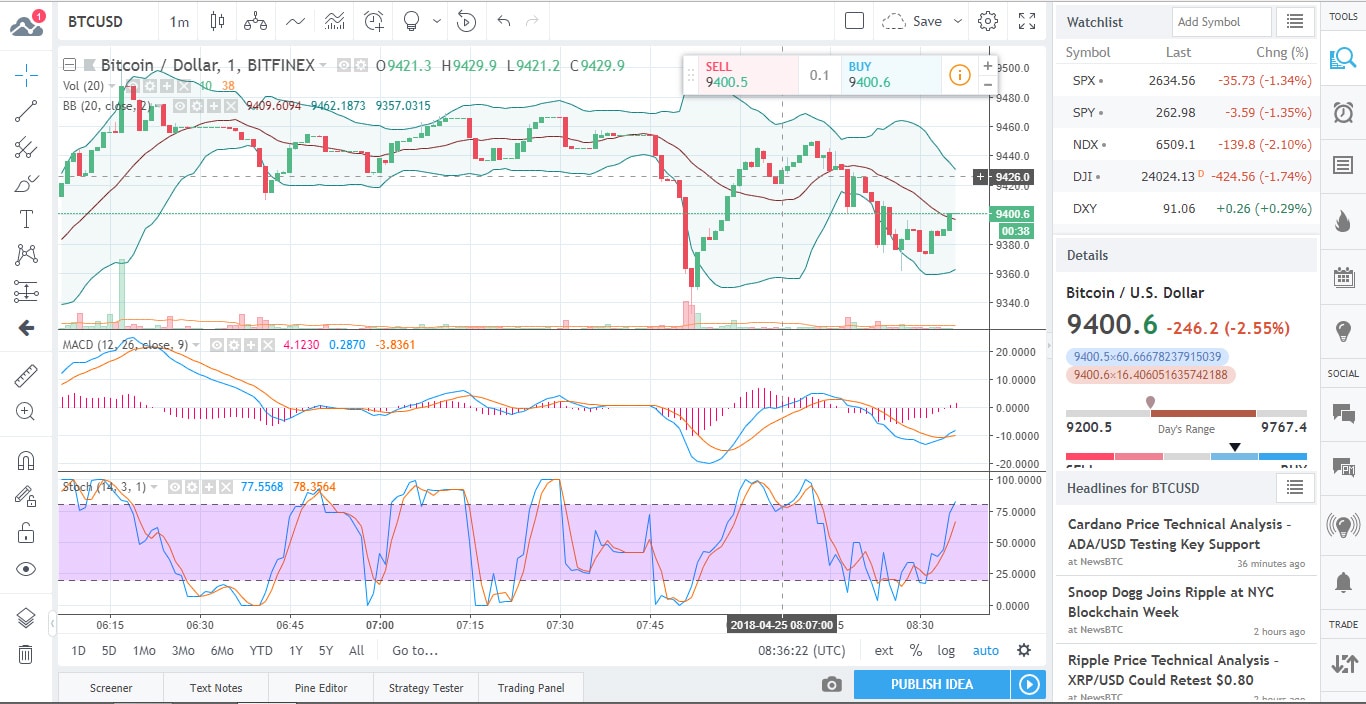Select the zoom in magnifier tool
Viewport: 1366px width, 704px height.
[x=26, y=411]
